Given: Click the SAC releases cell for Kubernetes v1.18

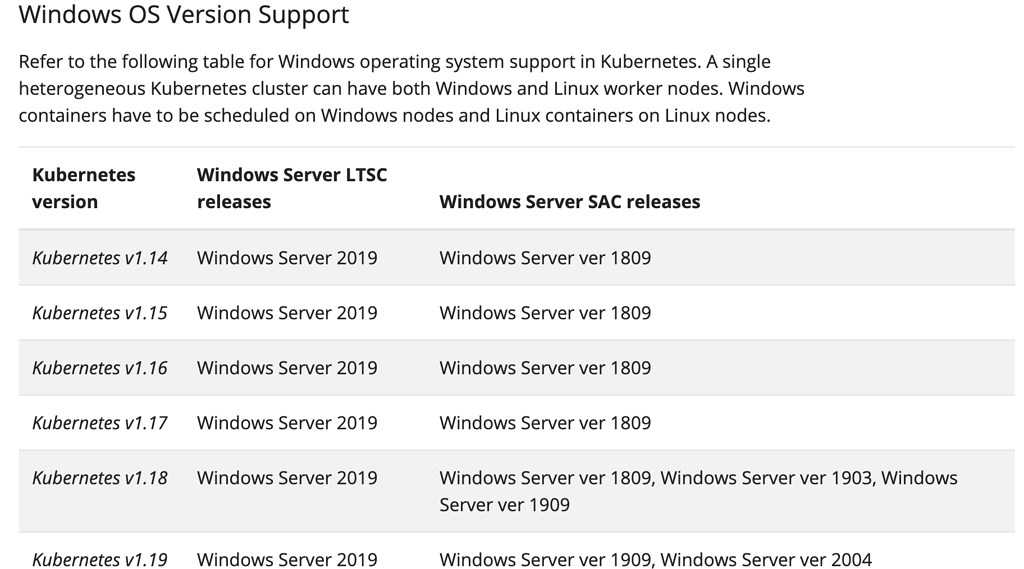Looking at the screenshot, I should (x=697, y=491).
